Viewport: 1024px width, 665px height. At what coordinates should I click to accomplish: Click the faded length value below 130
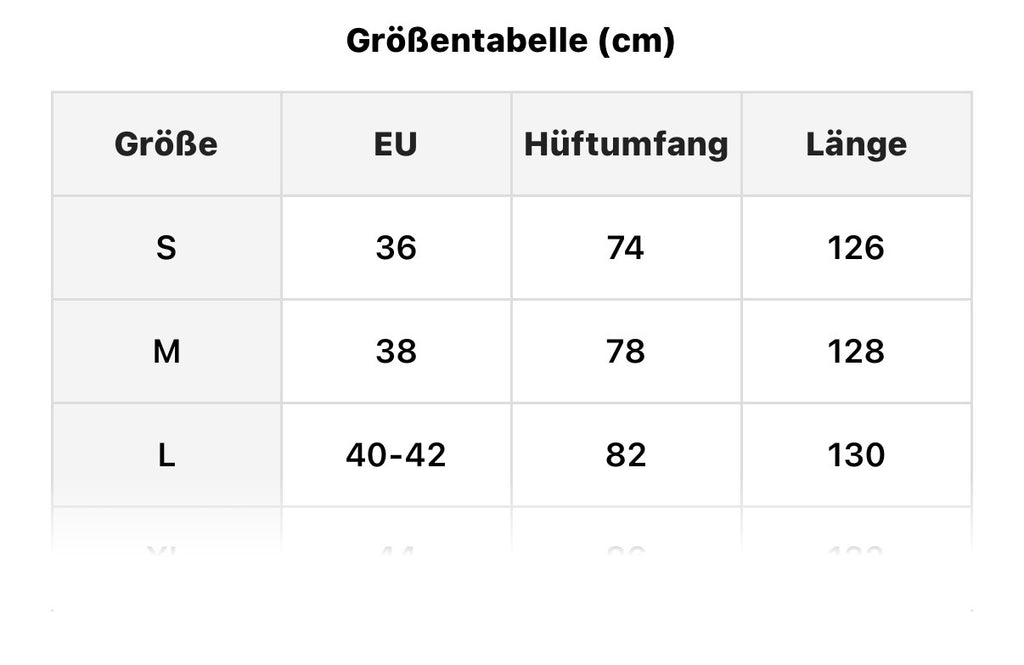click(856, 551)
